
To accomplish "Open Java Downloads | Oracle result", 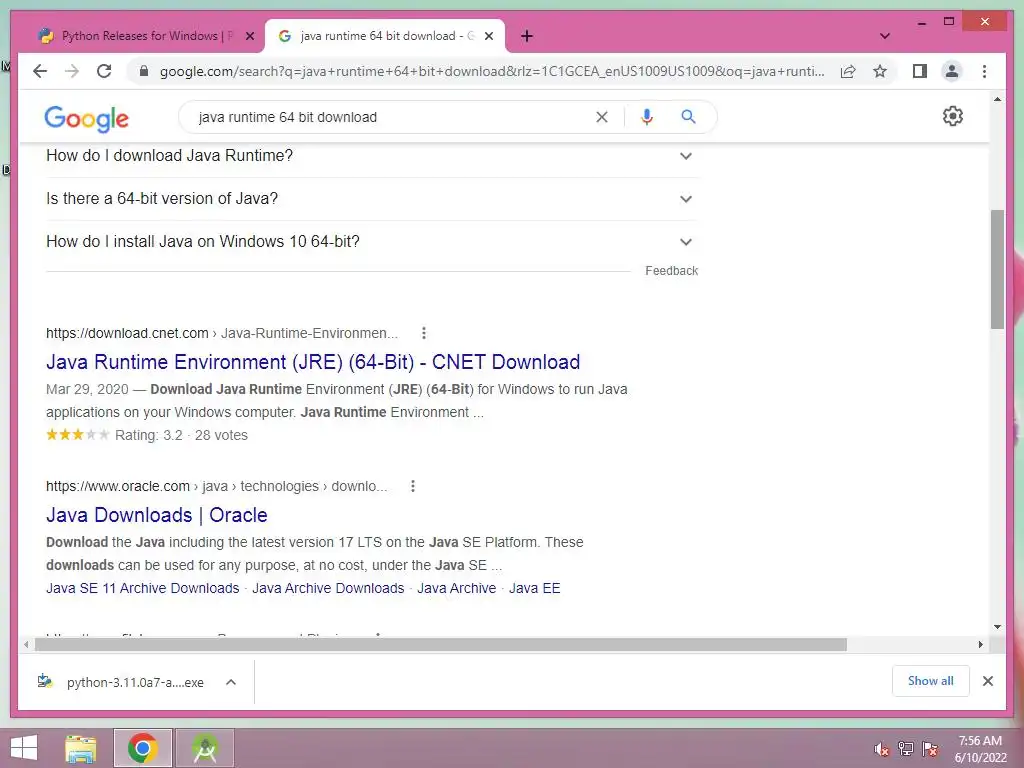I will [x=157, y=515].
